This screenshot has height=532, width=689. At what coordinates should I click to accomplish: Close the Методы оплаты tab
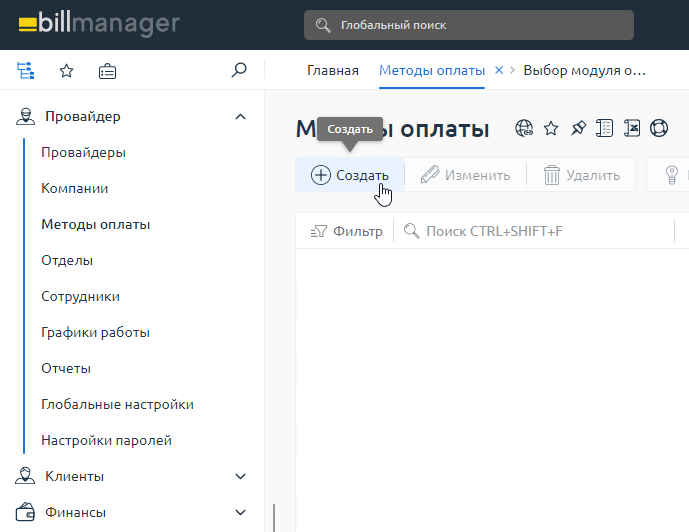499,70
